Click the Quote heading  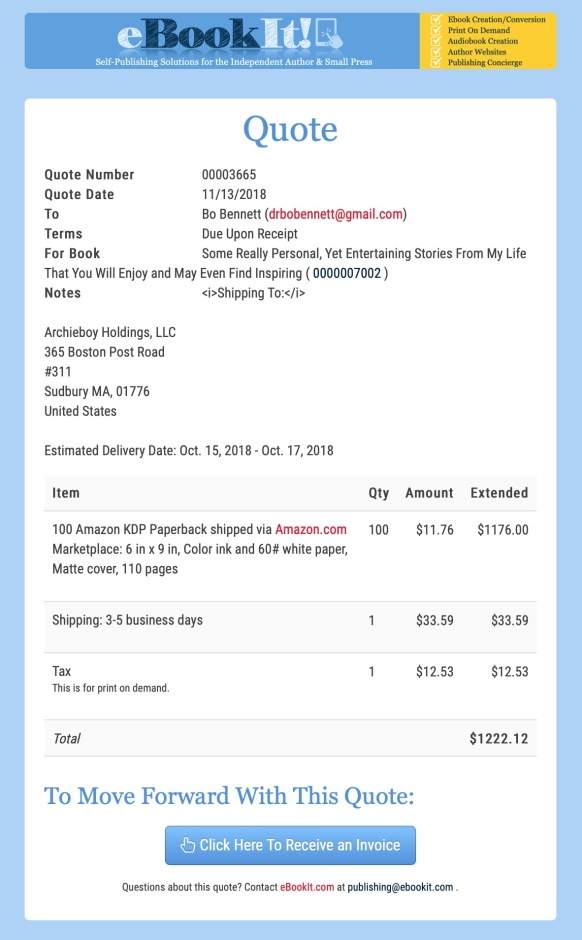point(290,129)
